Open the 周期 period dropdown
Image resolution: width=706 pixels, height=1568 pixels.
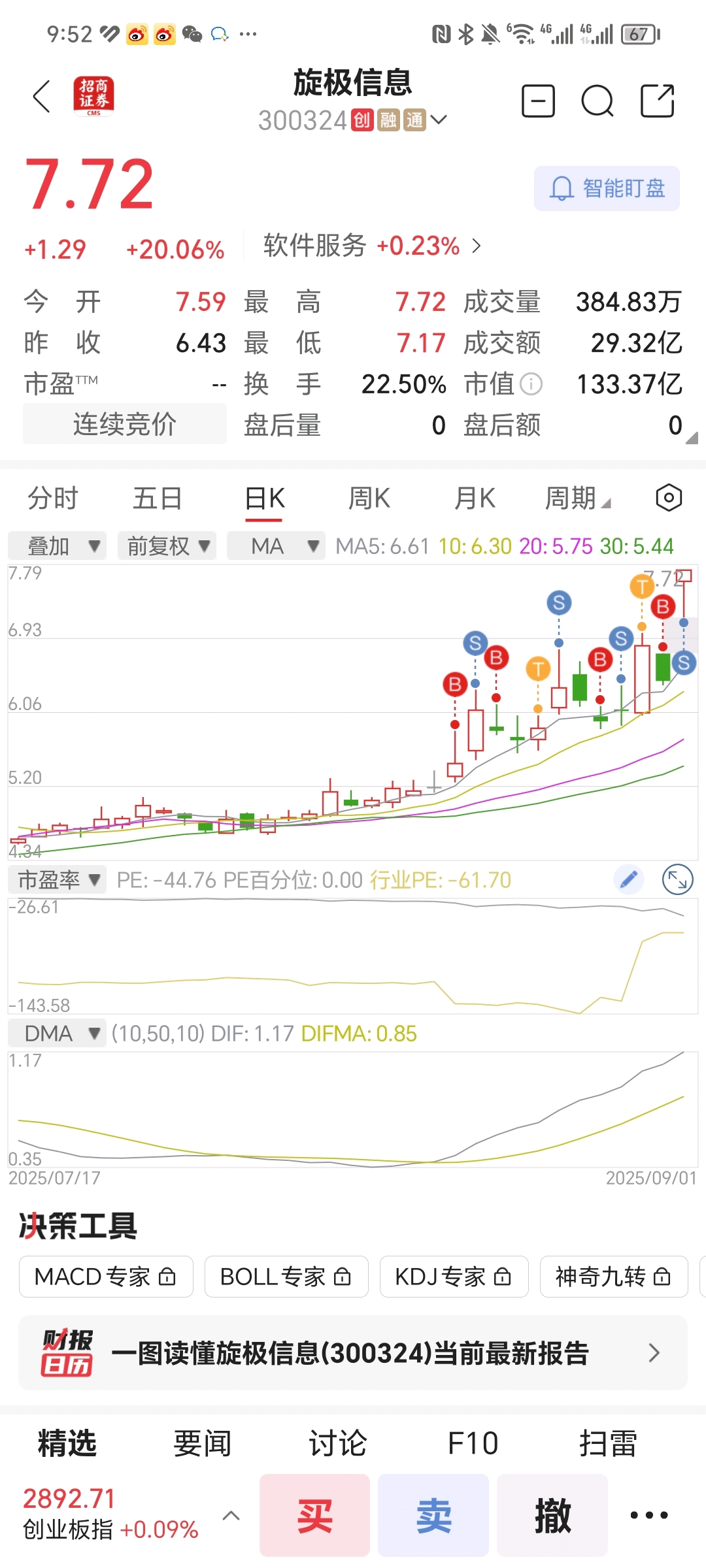tap(578, 498)
